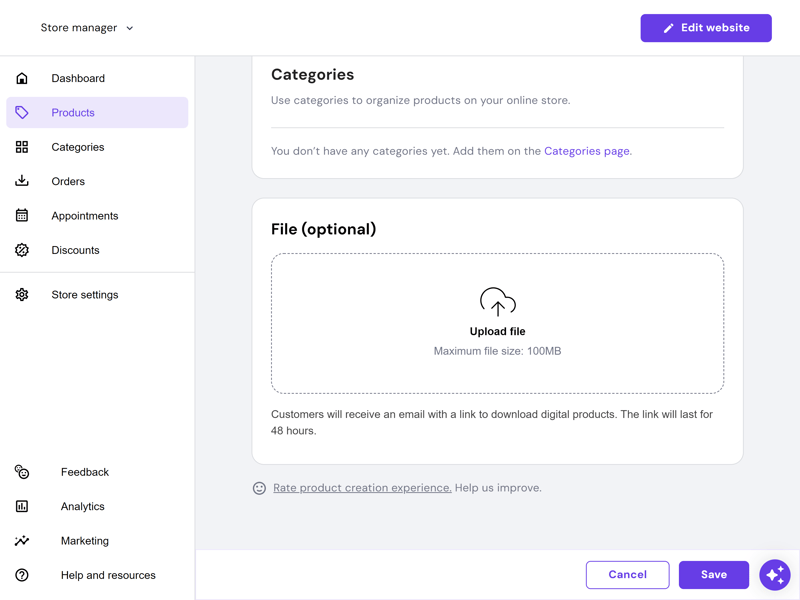
Task: Click the Feedback smiley icon in sidebar
Action: [x=21, y=472]
